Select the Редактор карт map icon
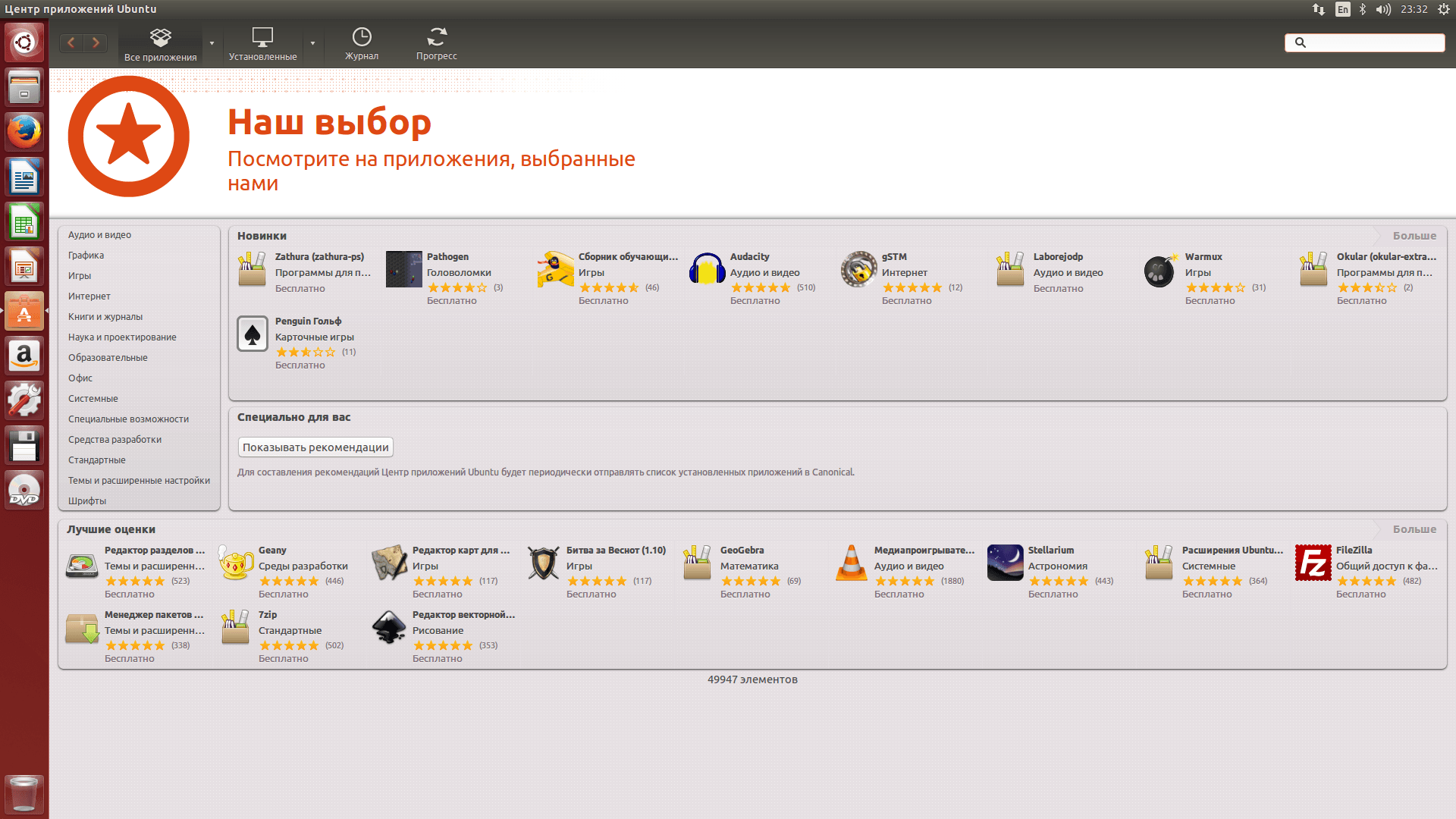This screenshot has height=819, width=1456. click(x=390, y=563)
